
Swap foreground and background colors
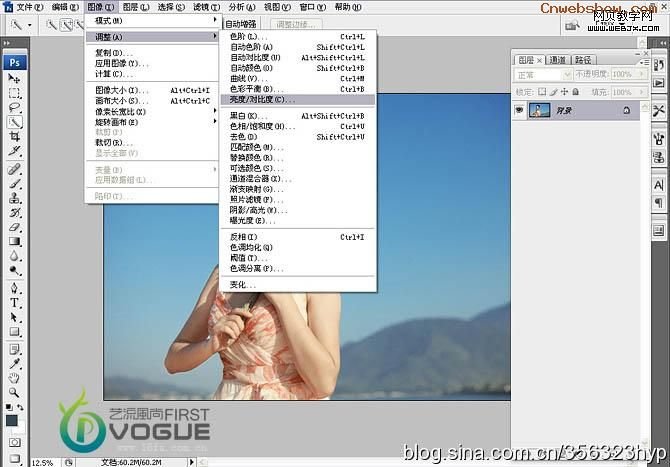[20, 407]
